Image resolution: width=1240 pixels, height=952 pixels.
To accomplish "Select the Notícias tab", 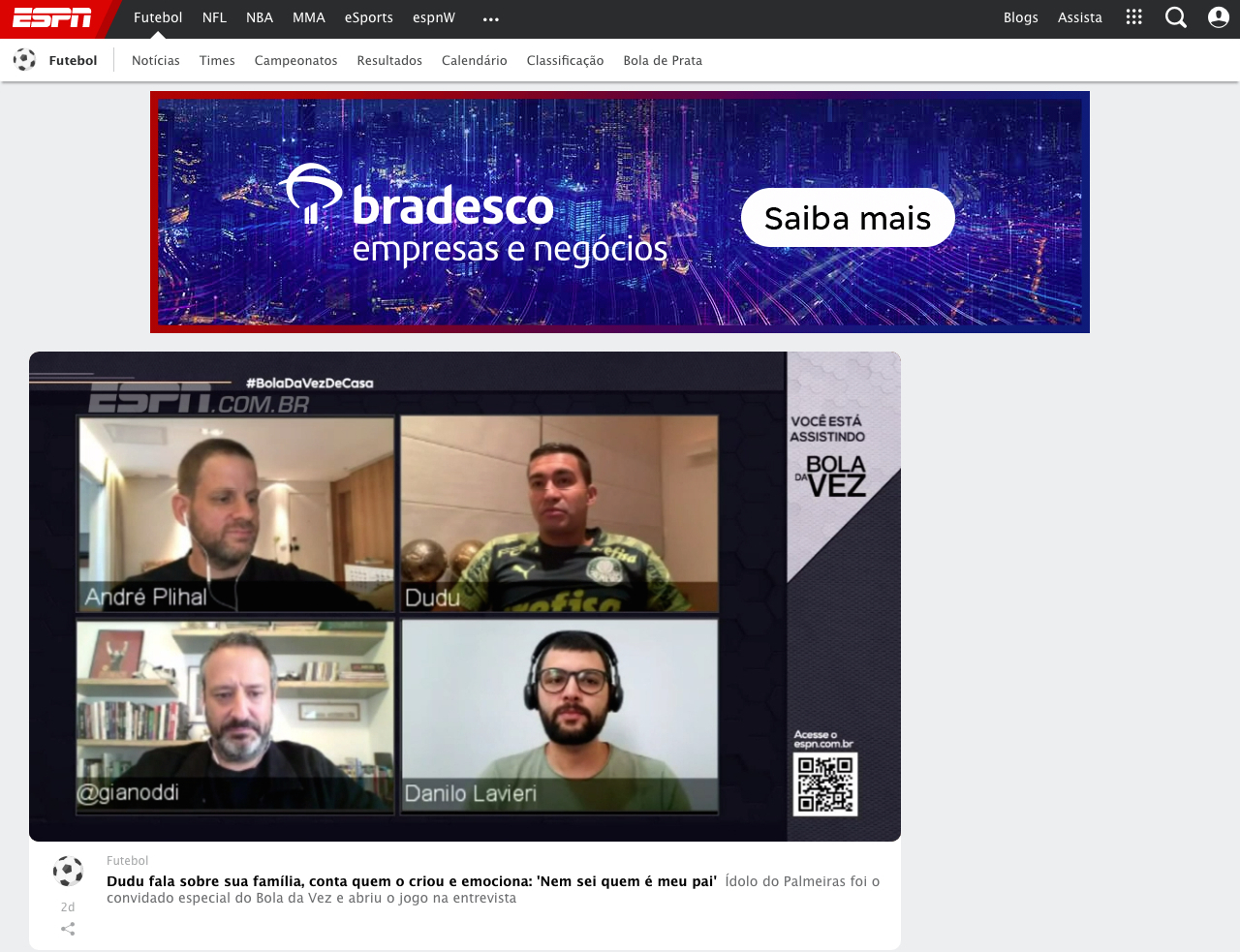I will [x=156, y=60].
